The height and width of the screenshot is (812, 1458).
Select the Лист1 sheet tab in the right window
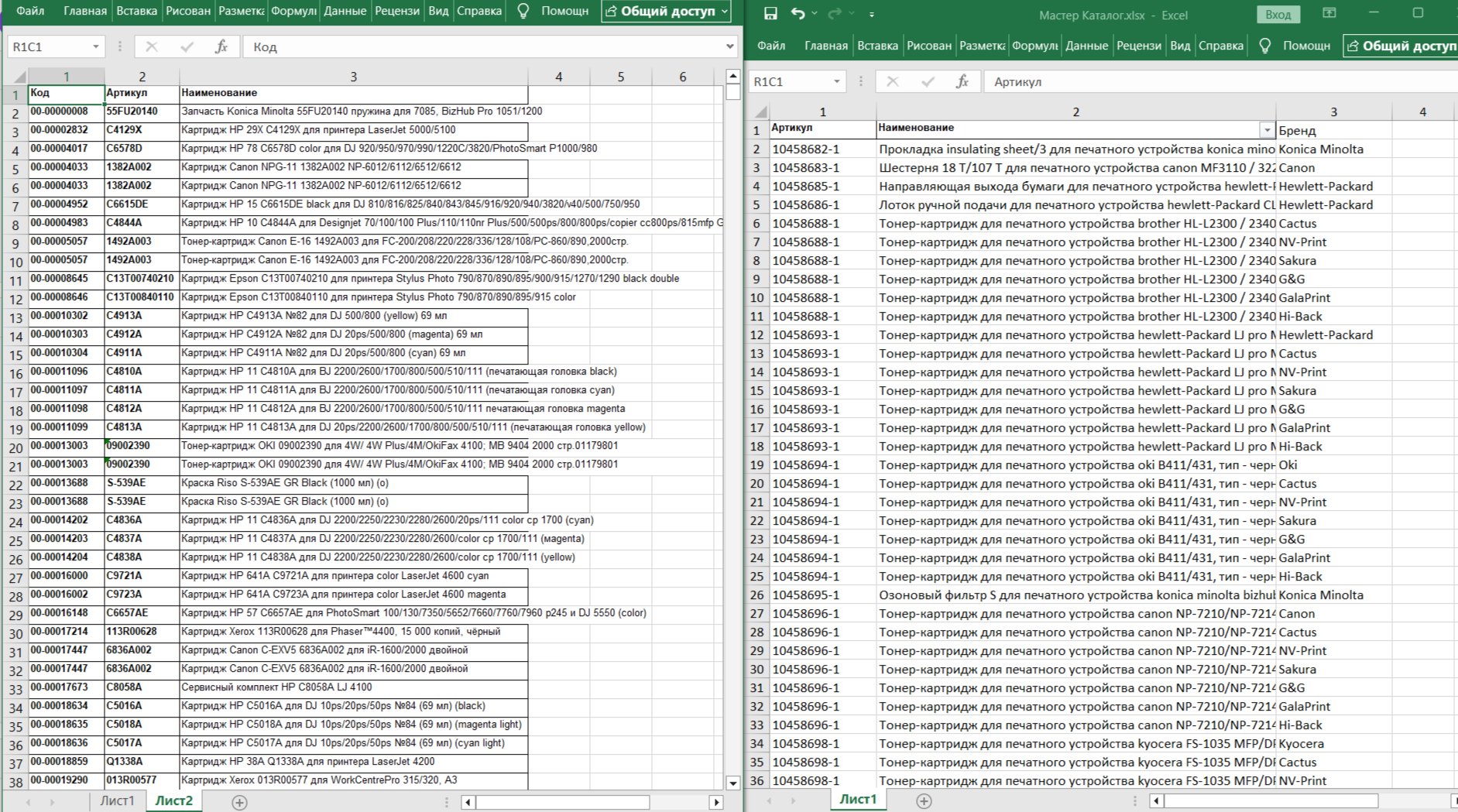859,800
